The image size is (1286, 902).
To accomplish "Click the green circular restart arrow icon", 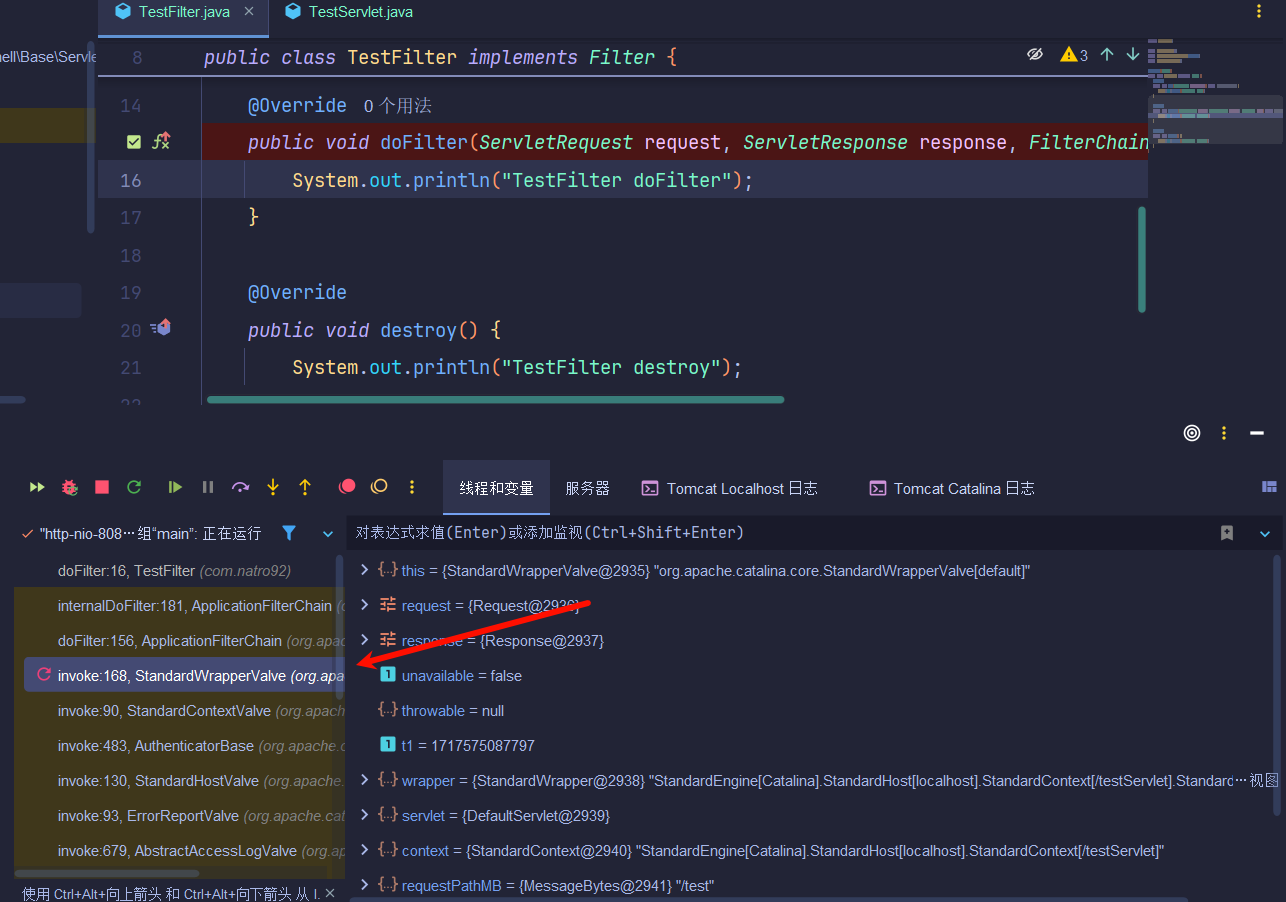I will tap(134, 487).
